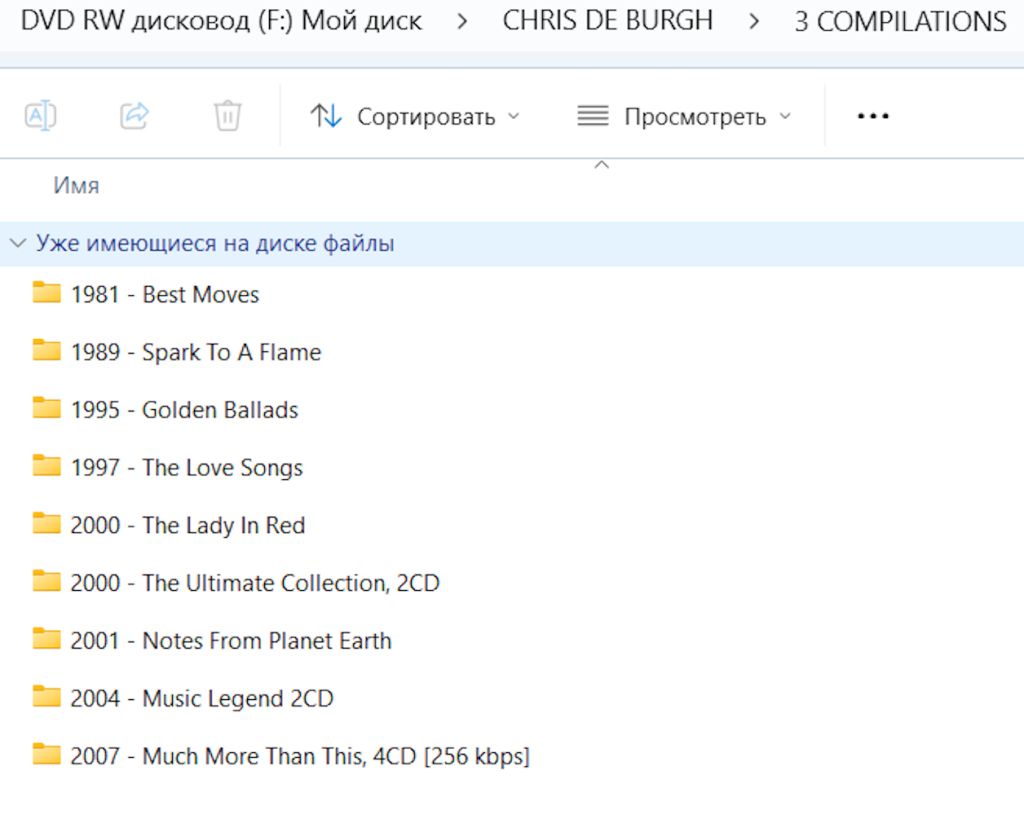
Task: Click the sort arrows icon
Action: [326, 116]
